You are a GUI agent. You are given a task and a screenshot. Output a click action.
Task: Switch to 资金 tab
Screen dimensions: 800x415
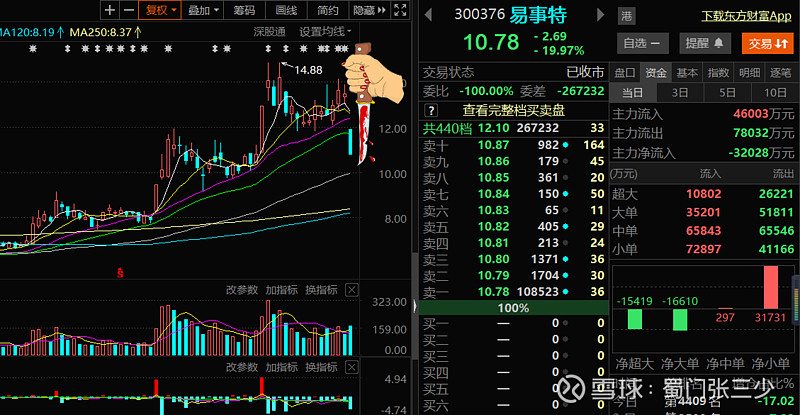coord(656,73)
